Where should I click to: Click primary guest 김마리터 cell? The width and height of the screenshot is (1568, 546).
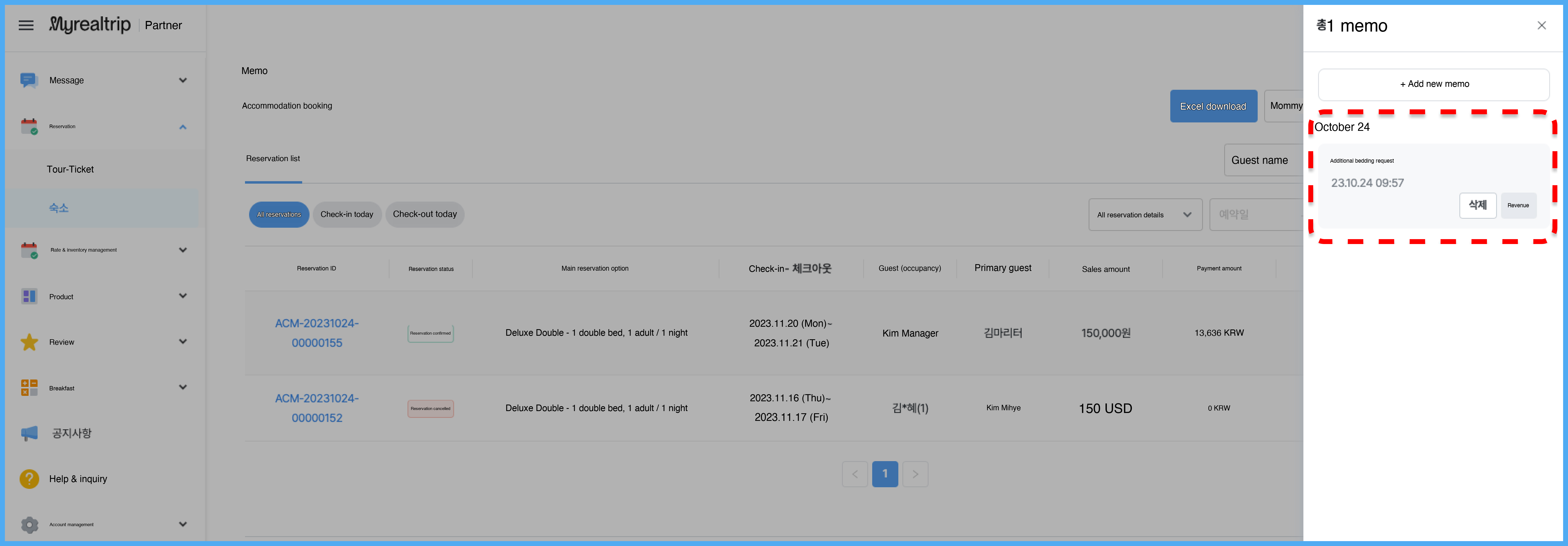[x=1003, y=333]
